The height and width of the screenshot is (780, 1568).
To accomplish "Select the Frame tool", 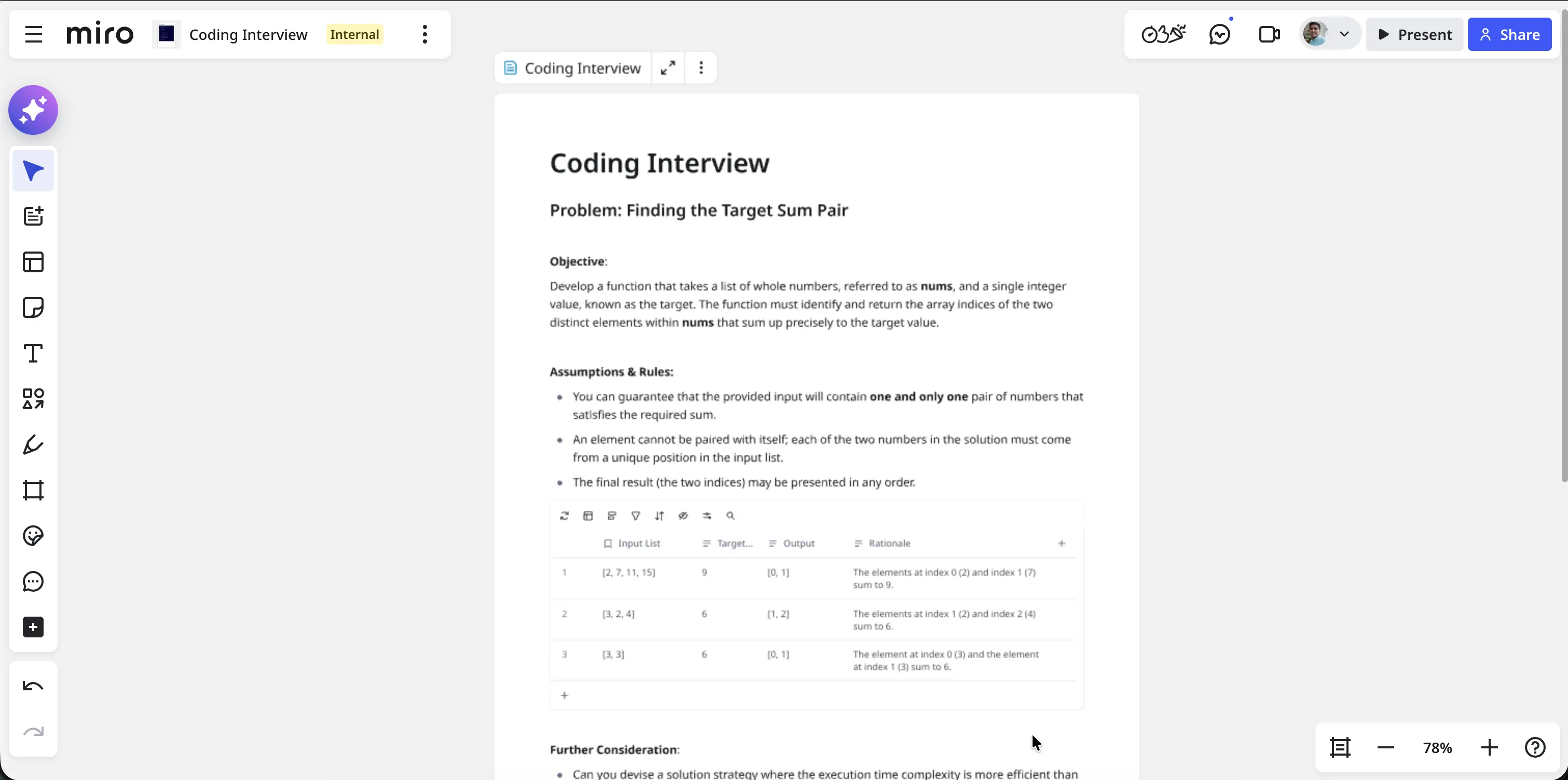I will click(x=33, y=491).
